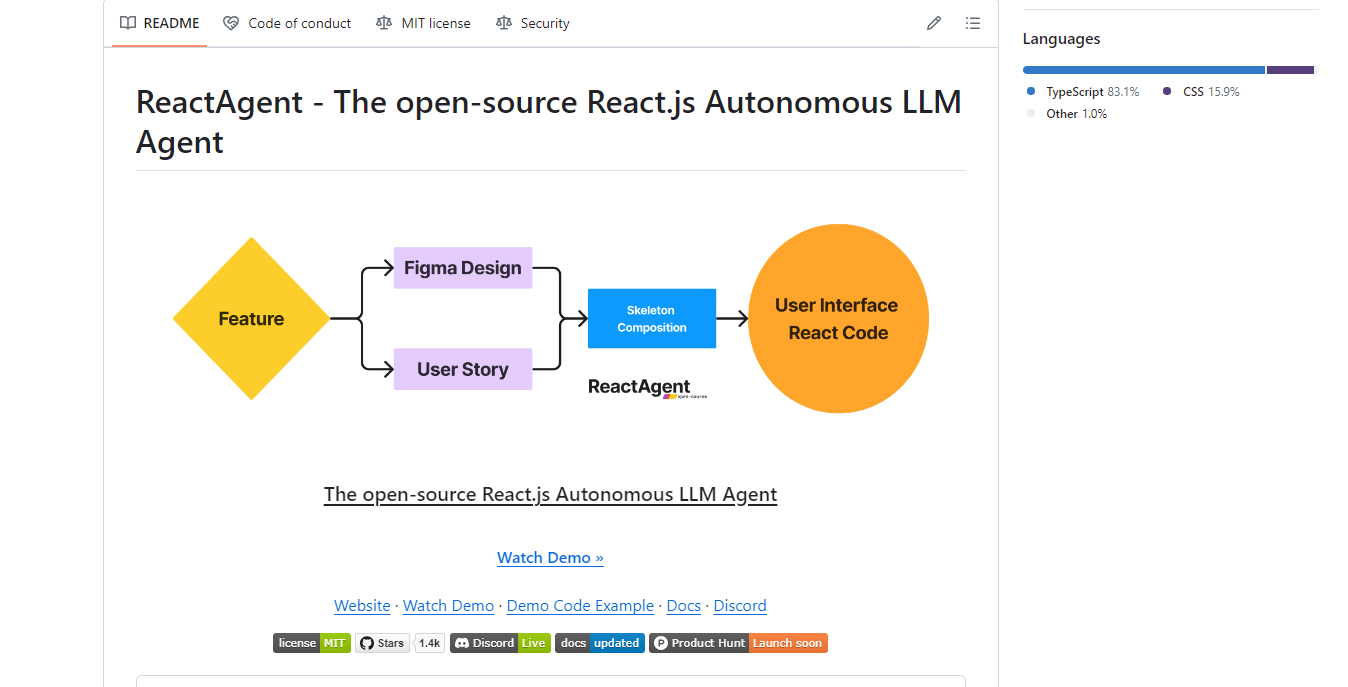The height and width of the screenshot is (687, 1348).
Task: Click the Discord logo on the Live badge
Action: [462, 642]
